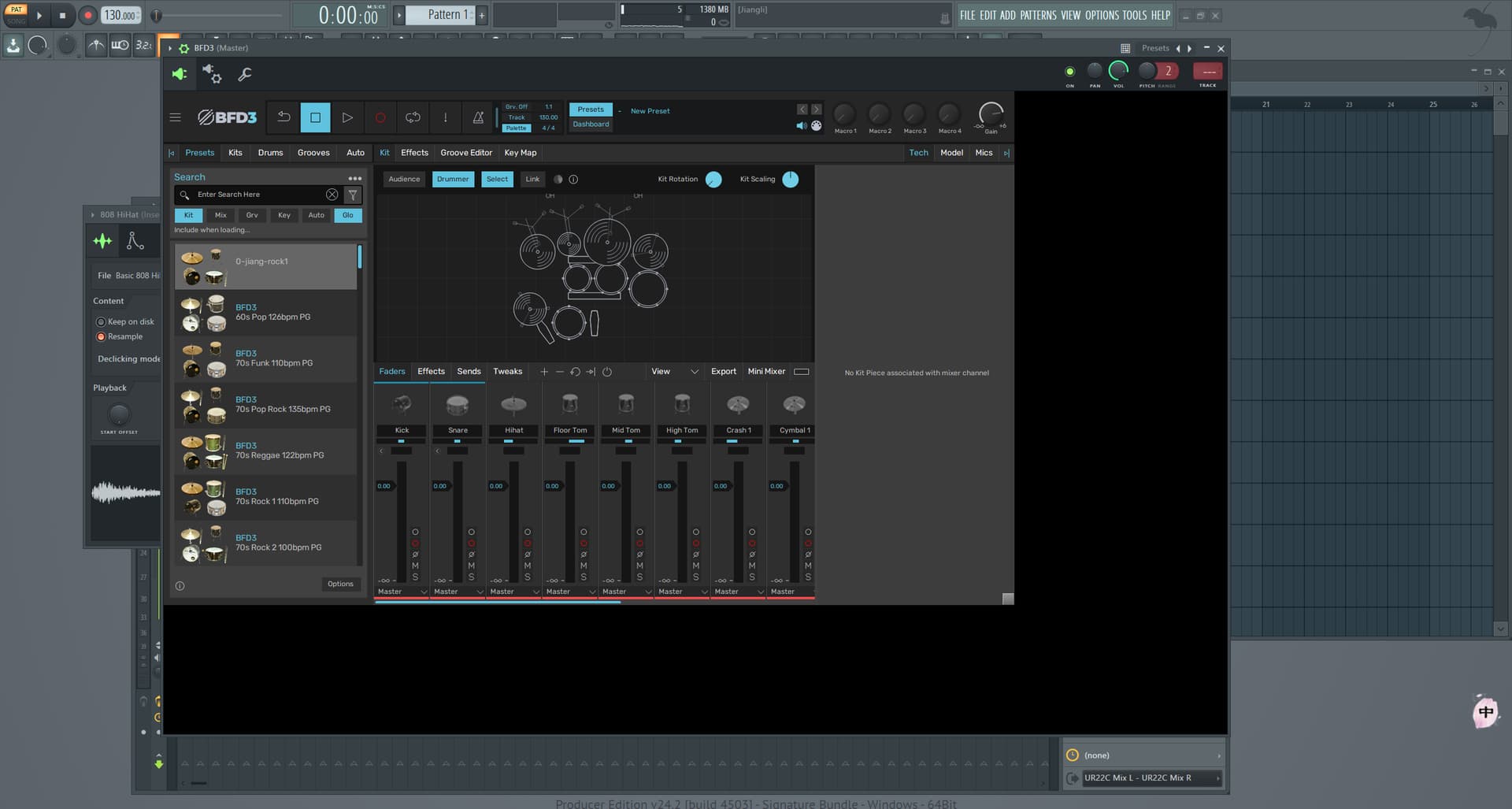Enable the Kit filter toggle

coord(188,215)
